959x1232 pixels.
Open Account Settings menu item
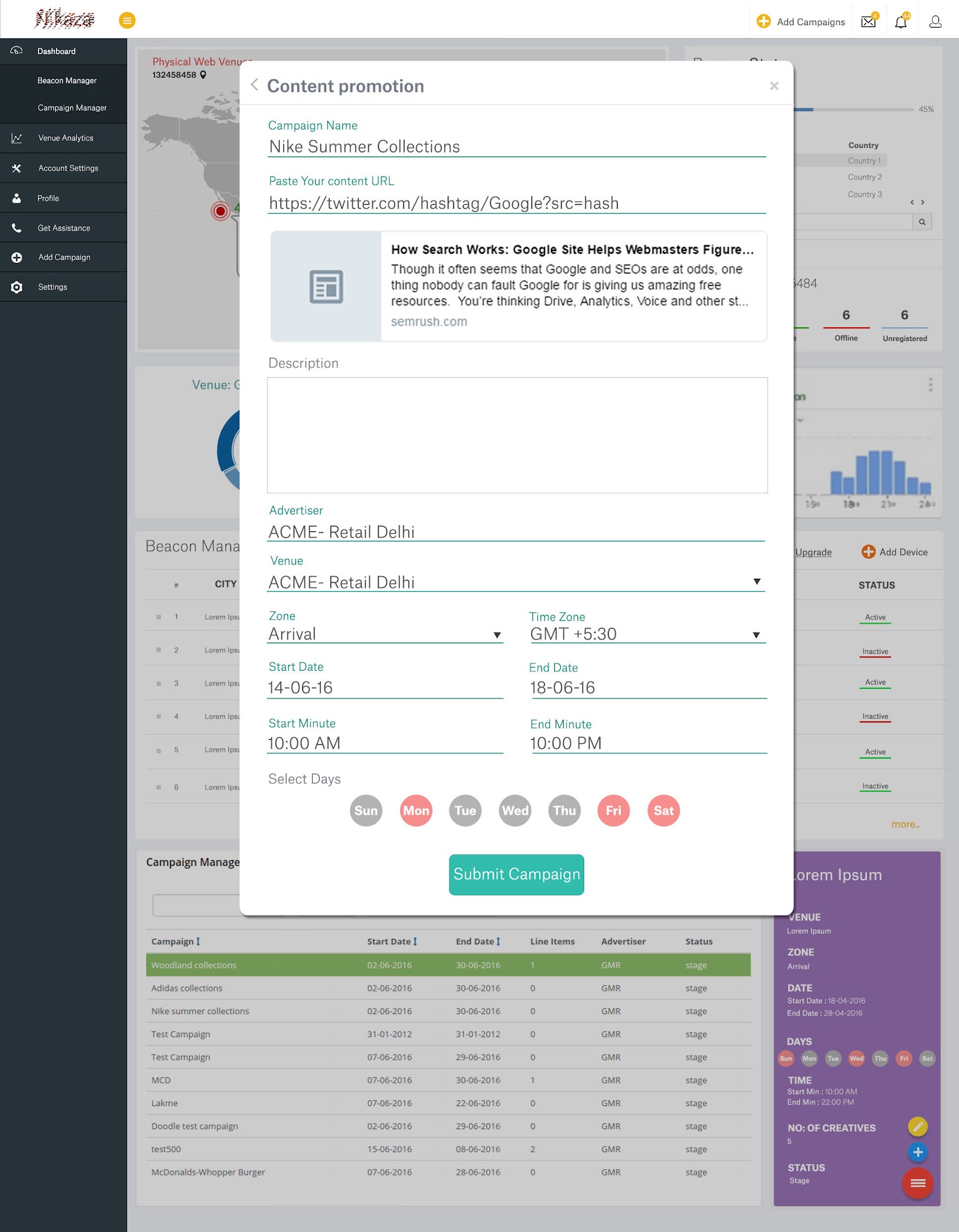(63, 168)
